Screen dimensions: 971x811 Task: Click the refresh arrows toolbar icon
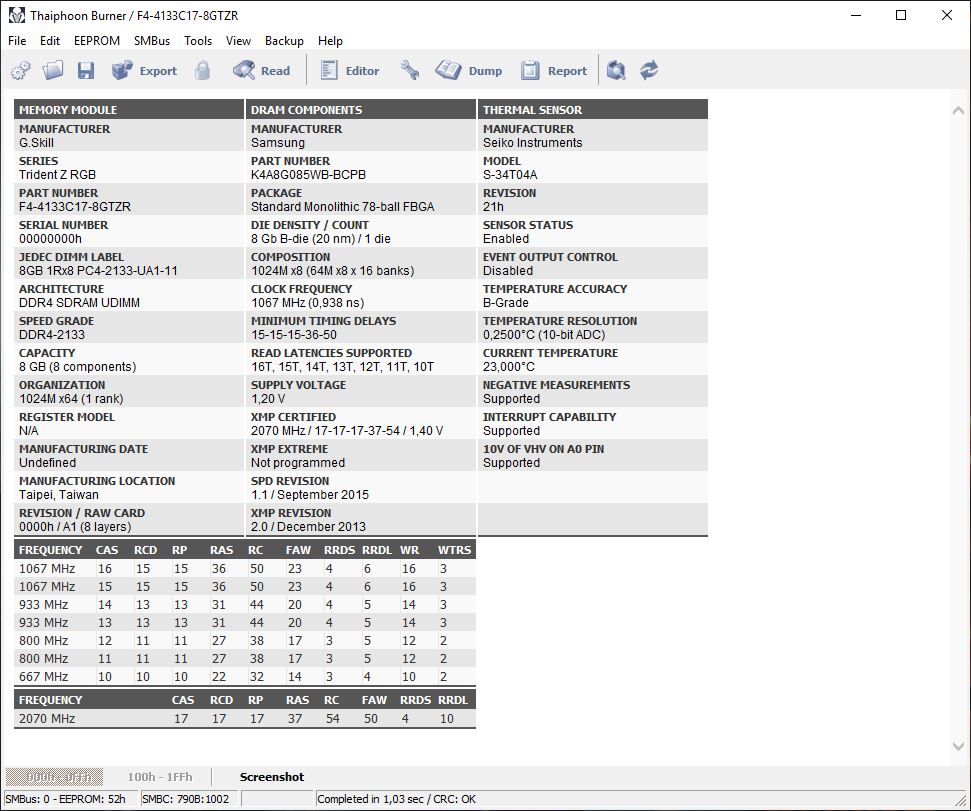coord(649,70)
